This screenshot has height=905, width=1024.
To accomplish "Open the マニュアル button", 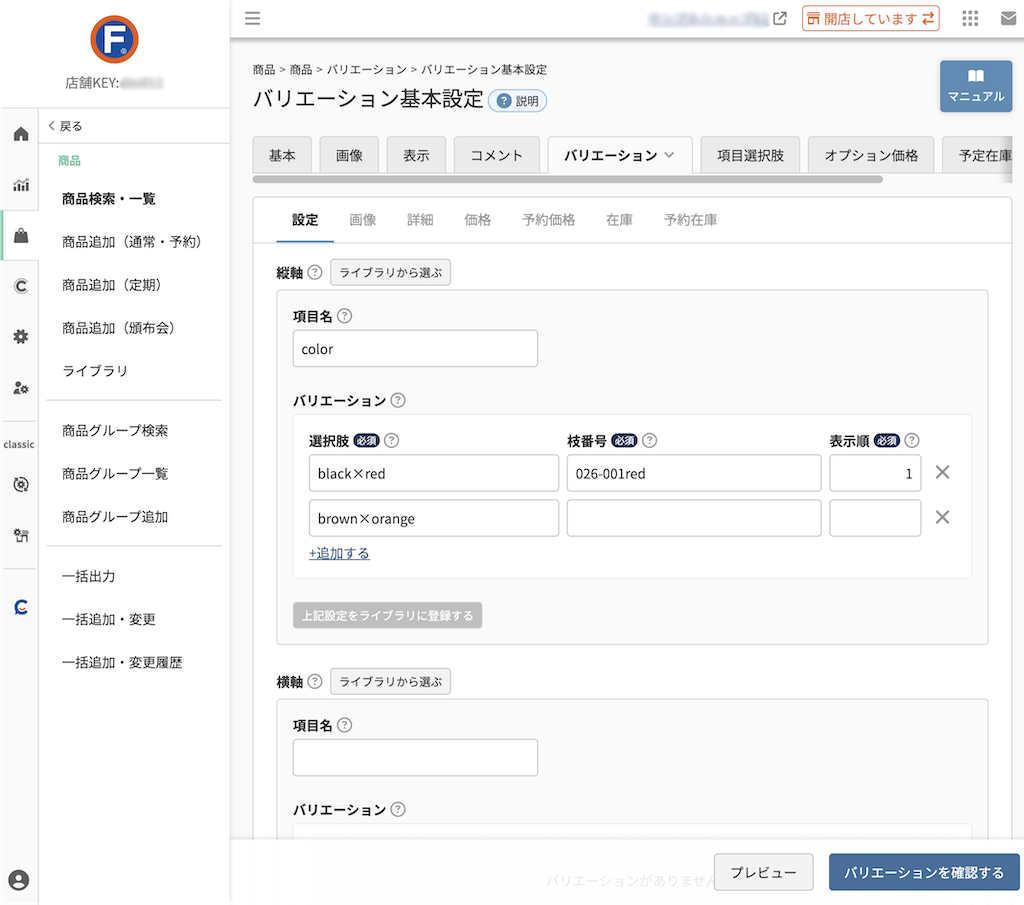I will [976, 86].
